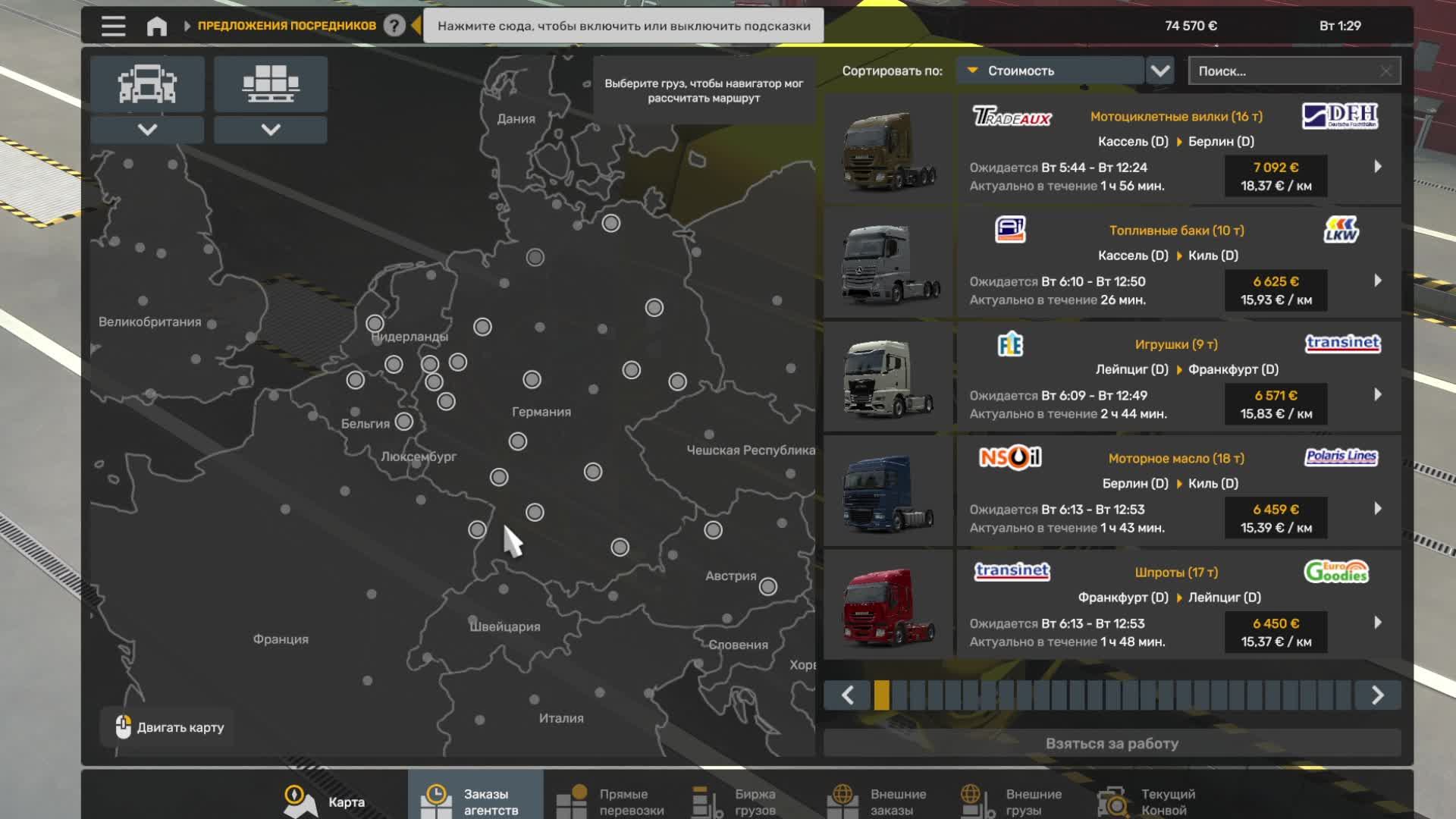
Task: Expand details arrow of Шпроты offer
Action: point(1377,623)
